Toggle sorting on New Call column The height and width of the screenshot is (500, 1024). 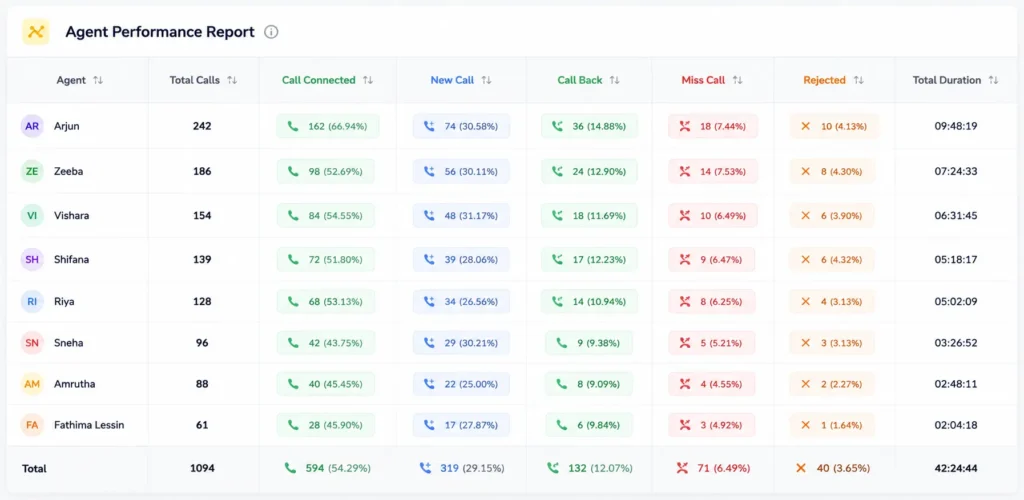[486, 80]
